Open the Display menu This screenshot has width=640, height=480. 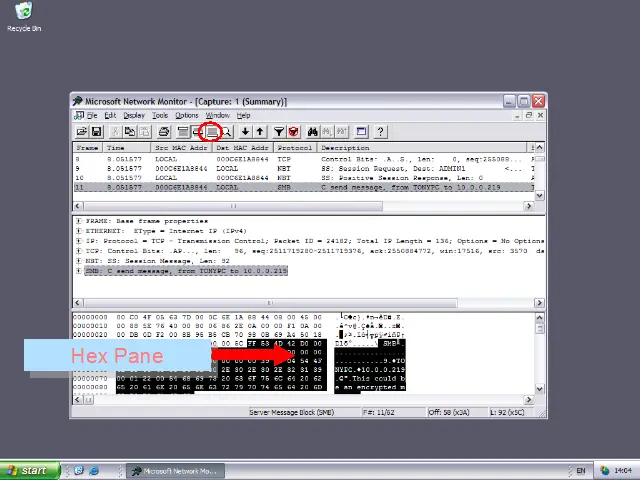coord(134,116)
